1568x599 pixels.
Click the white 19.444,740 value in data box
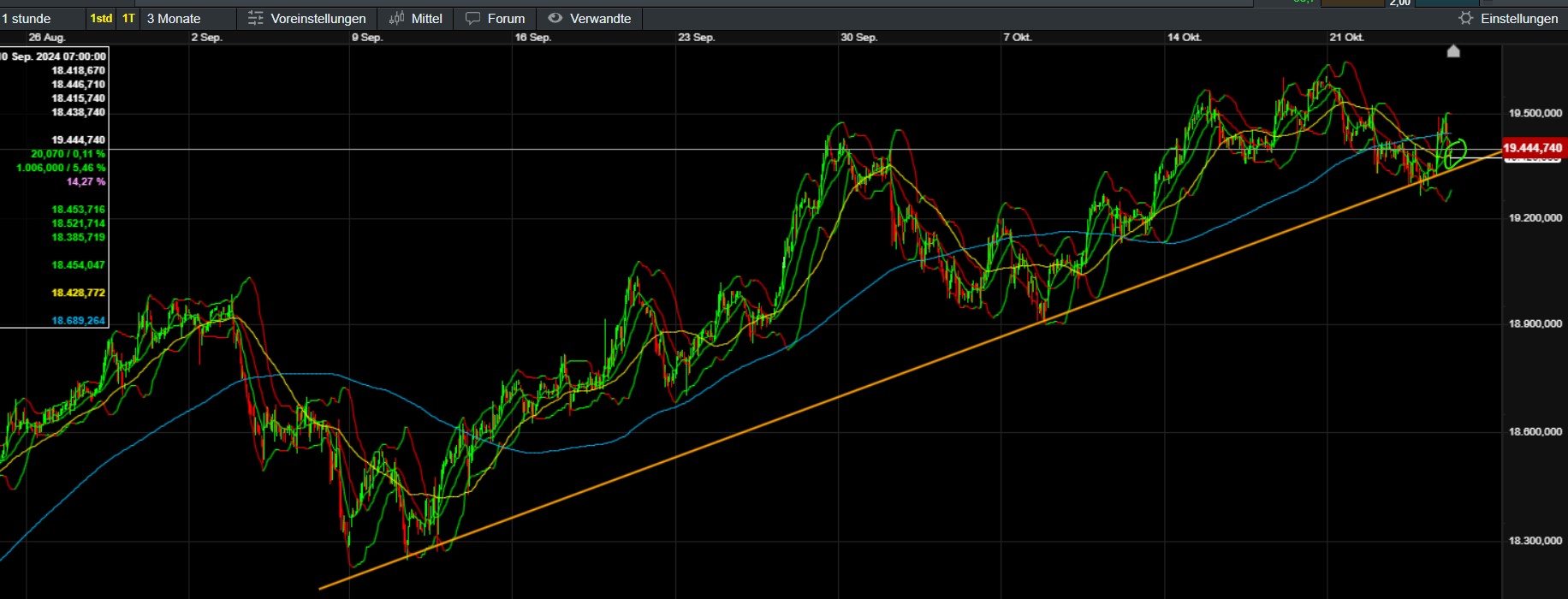tap(78, 140)
